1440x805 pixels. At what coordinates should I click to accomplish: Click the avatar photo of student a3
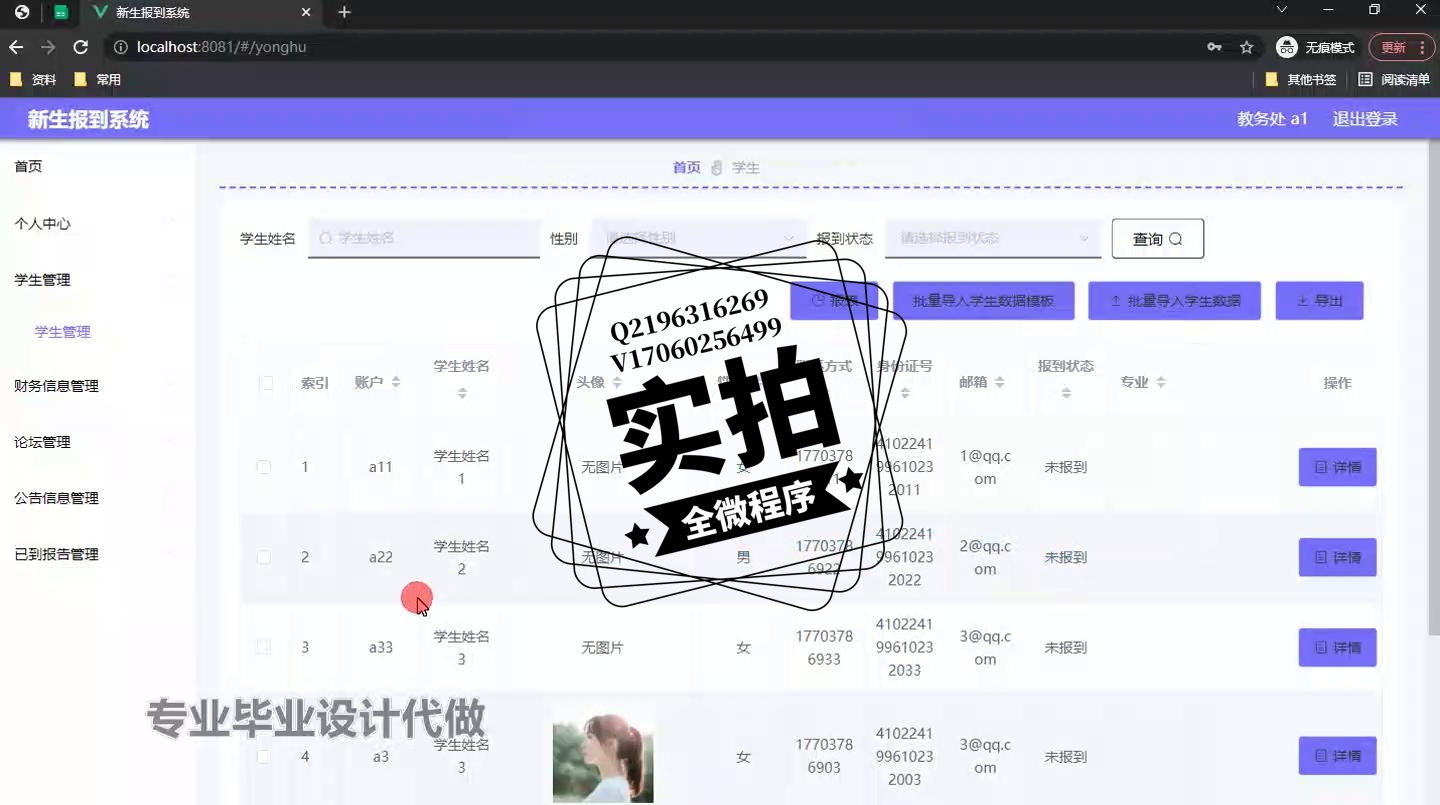tap(603, 758)
